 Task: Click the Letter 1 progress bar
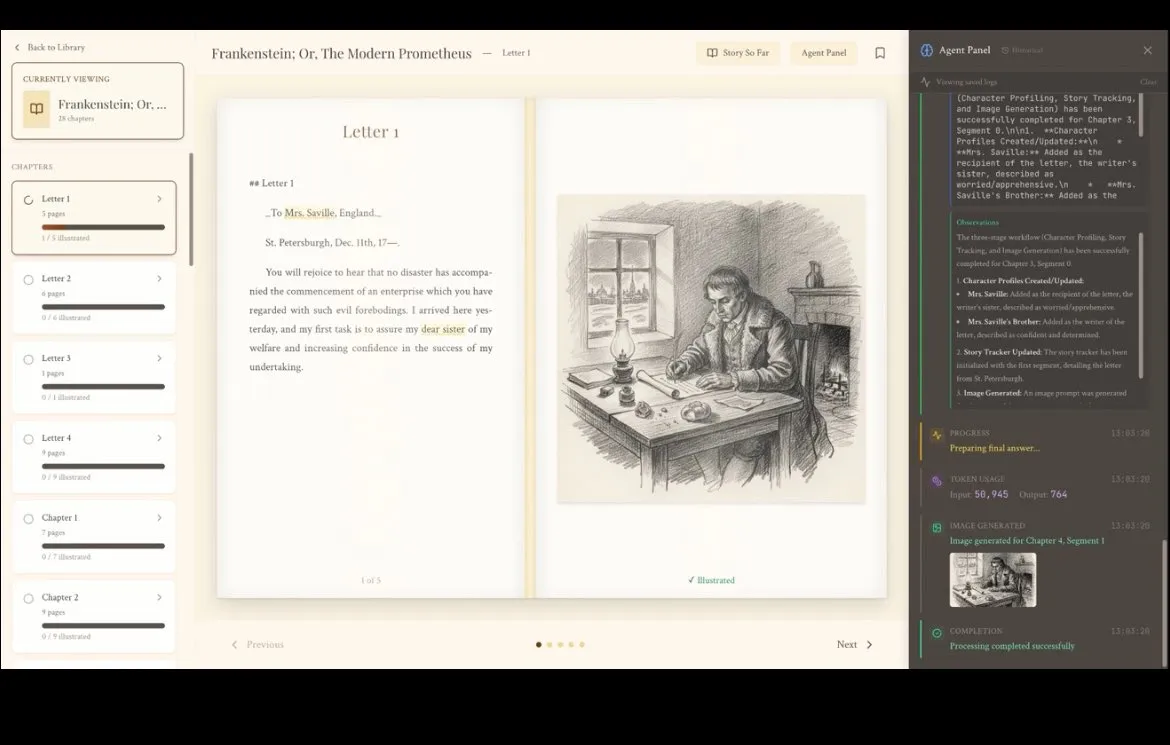pyautogui.click(x=103, y=228)
